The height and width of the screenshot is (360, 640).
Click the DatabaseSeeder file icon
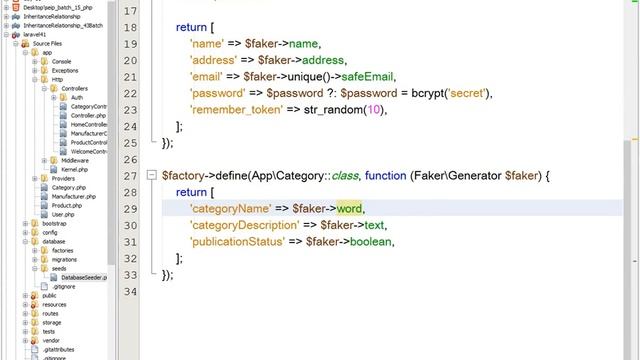[53, 278]
